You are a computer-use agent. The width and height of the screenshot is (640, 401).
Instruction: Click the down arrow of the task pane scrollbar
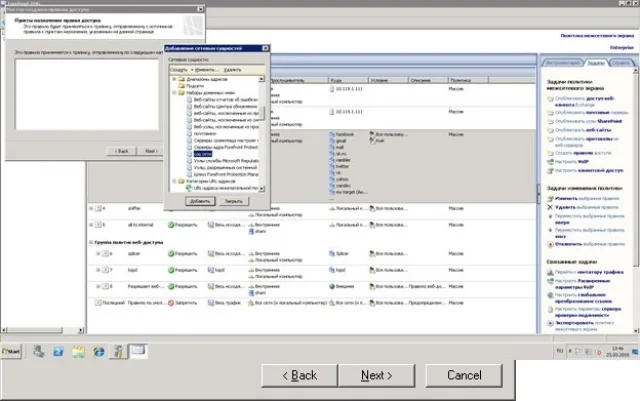point(636,330)
